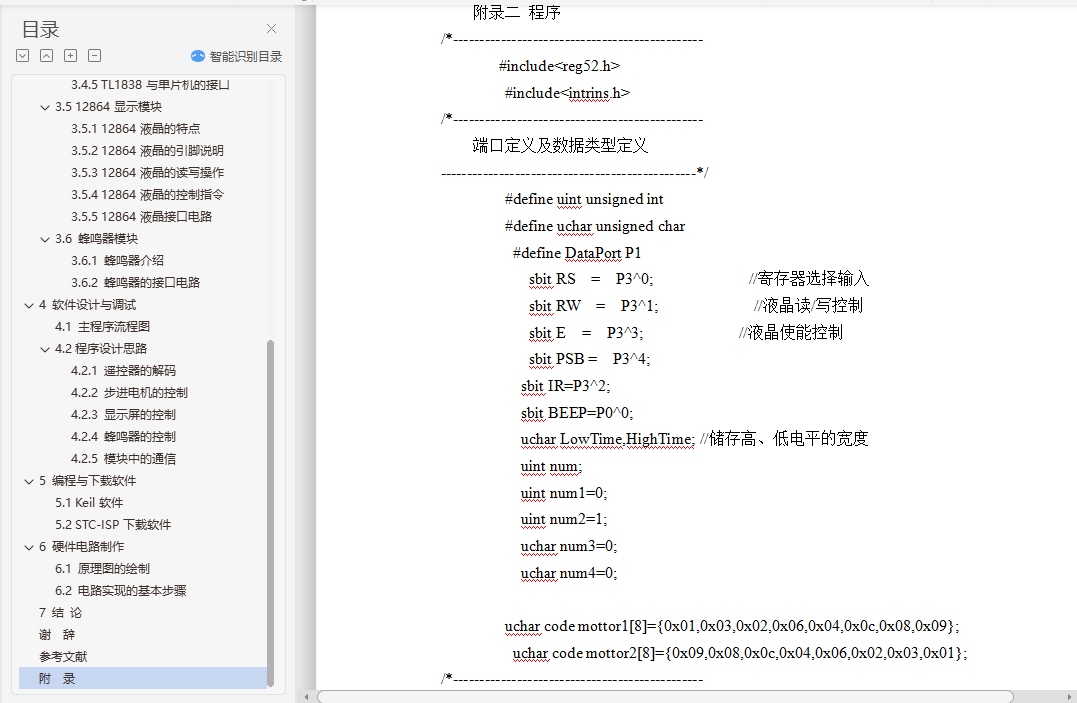Select 3.5.3 12864 液晶的读写操作

(147, 172)
